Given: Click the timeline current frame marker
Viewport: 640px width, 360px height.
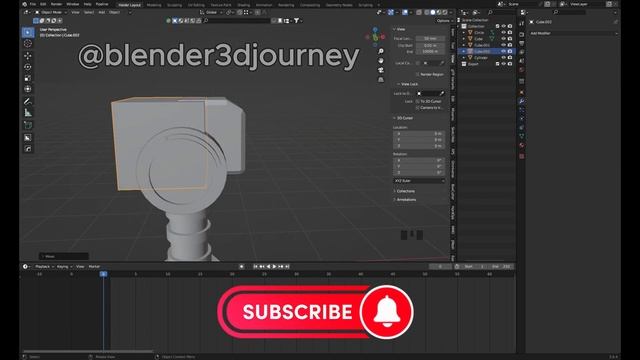Looking at the screenshot, I should click(x=103, y=274).
